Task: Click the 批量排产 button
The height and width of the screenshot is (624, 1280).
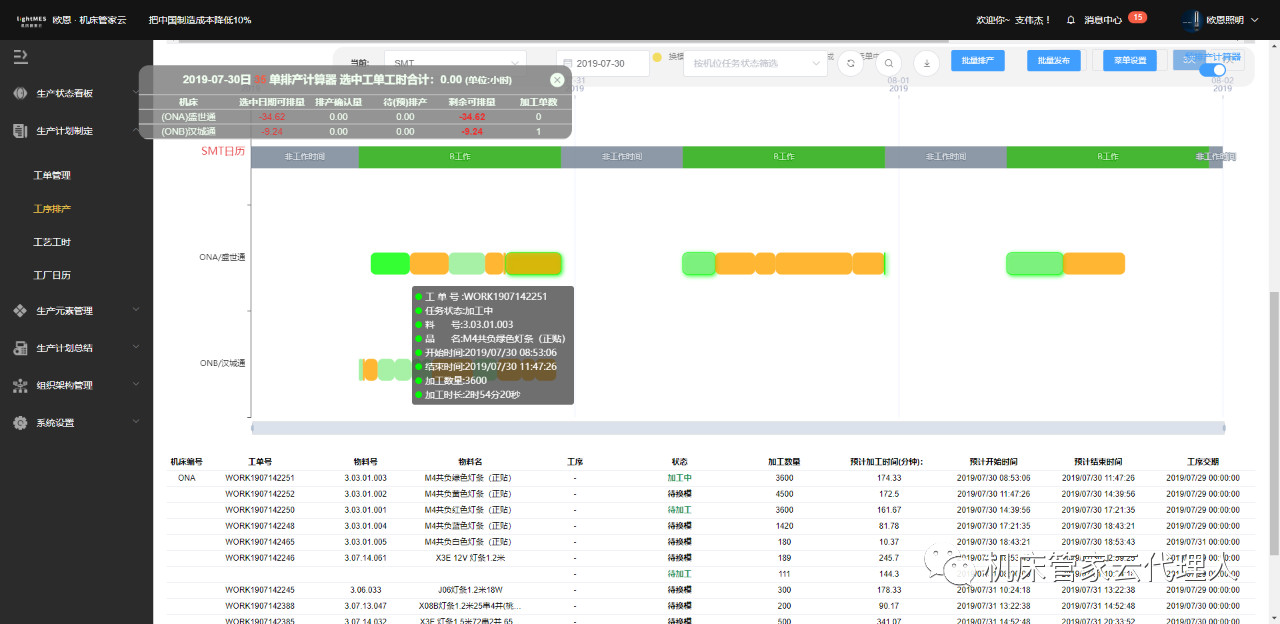Action: tap(977, 61)
